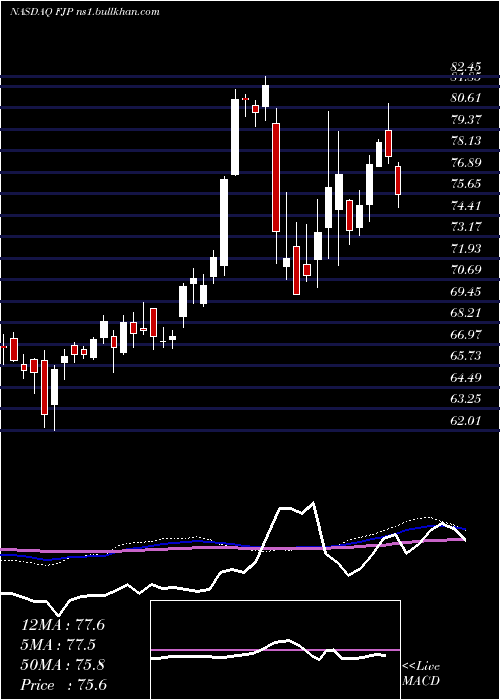The height and width of the screenshot is (700, 500).
Task: Click the 63.25 price axis label
Action: click(x=466, y=399)
